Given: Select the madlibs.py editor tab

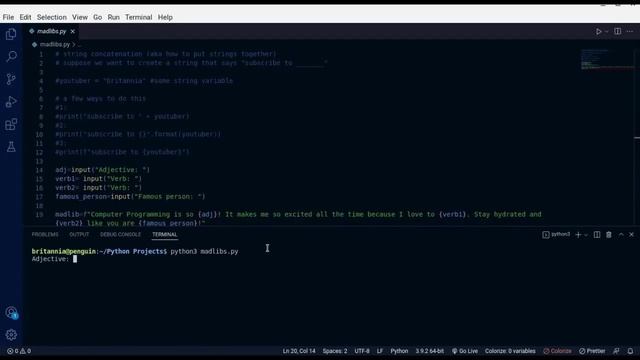Looking at the screenshot, I should pyautogui.click(x=52, y=31).
